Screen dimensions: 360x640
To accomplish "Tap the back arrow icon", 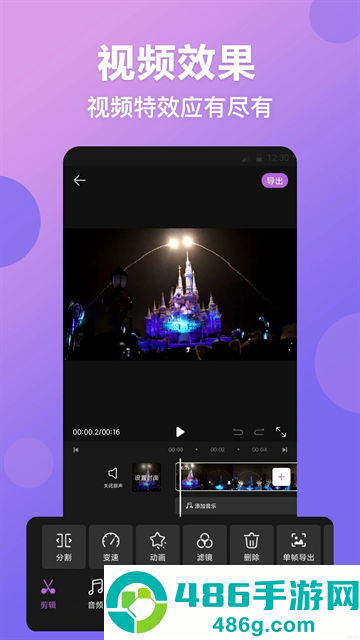I will 79,180.
